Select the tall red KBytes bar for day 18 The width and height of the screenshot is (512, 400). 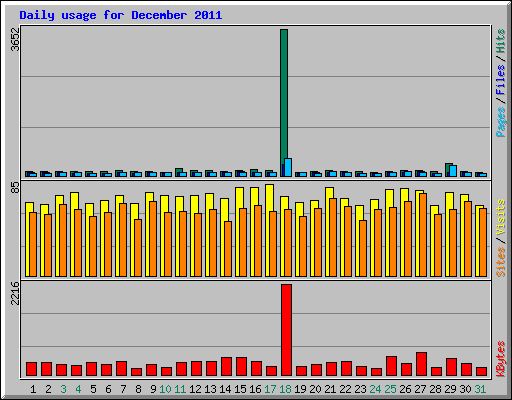[286, 330]
